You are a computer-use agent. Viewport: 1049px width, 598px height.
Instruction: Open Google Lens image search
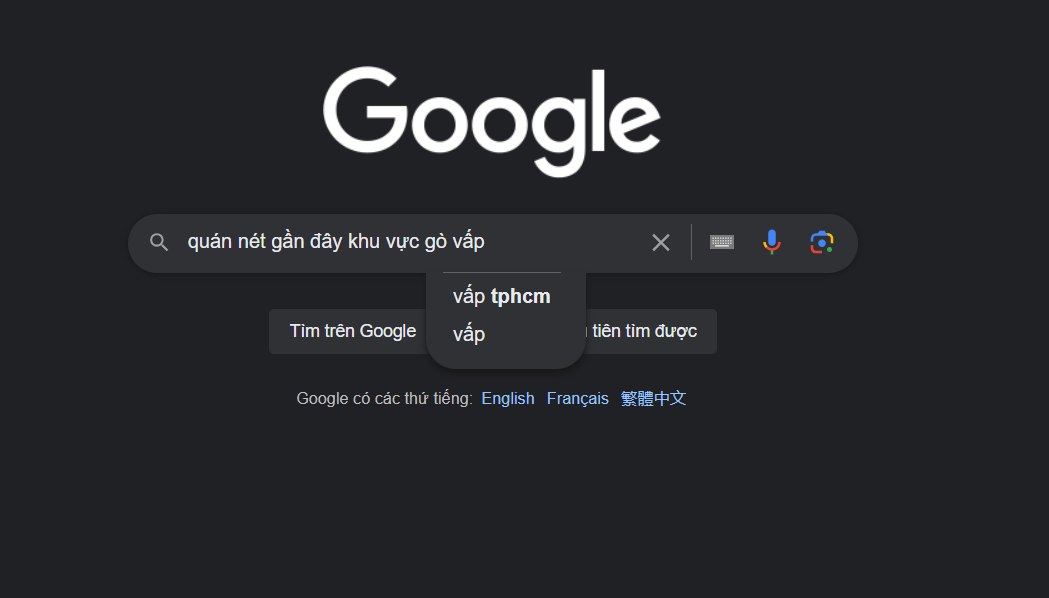pos(822,242)
